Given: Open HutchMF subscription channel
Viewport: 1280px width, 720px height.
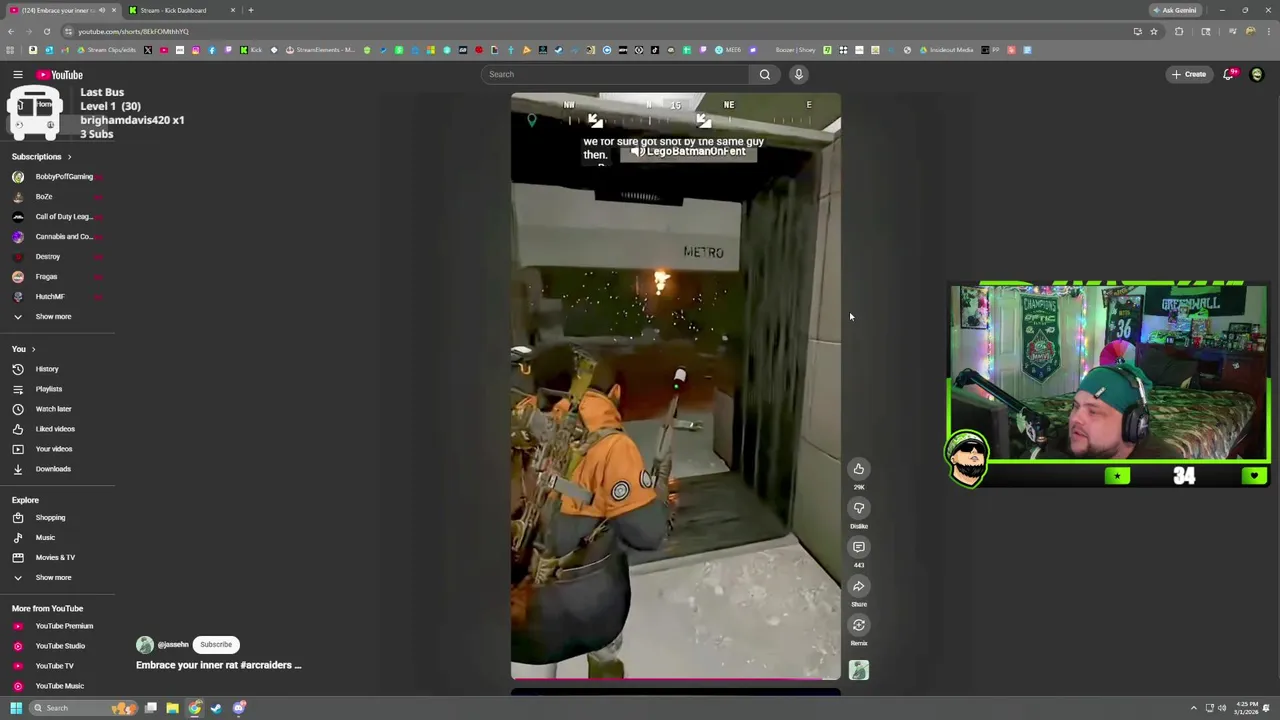Looking at the screenshot, I should 56,297.
